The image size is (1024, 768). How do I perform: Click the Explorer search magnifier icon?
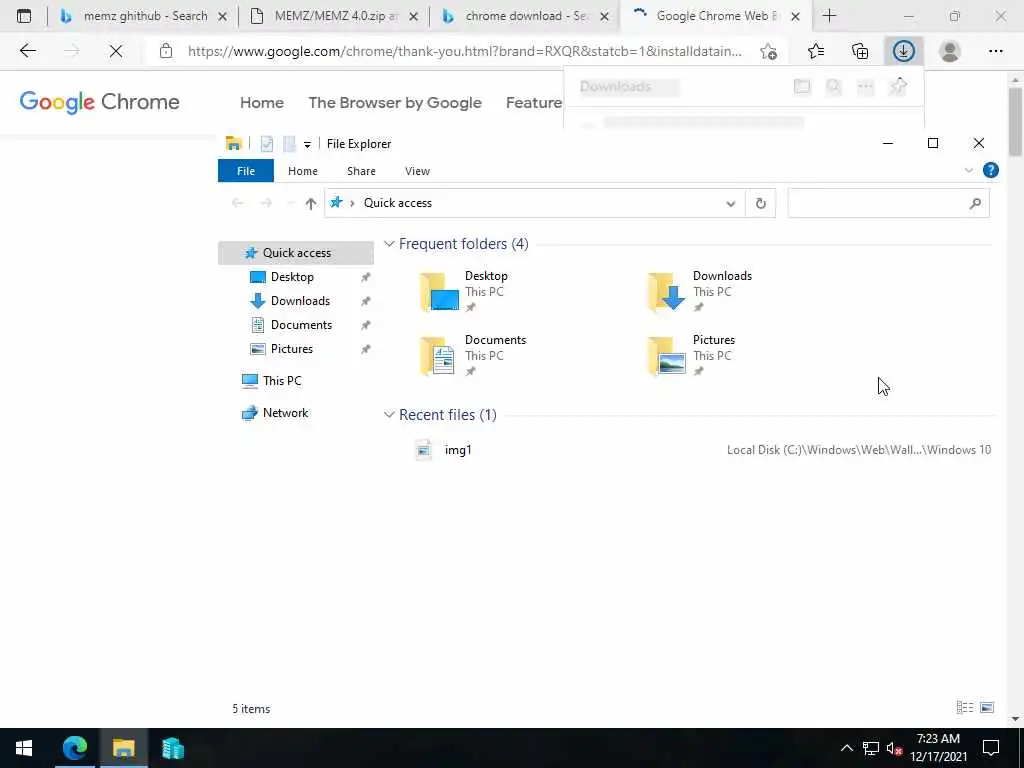pyautogui.click(x=975, y=204)
